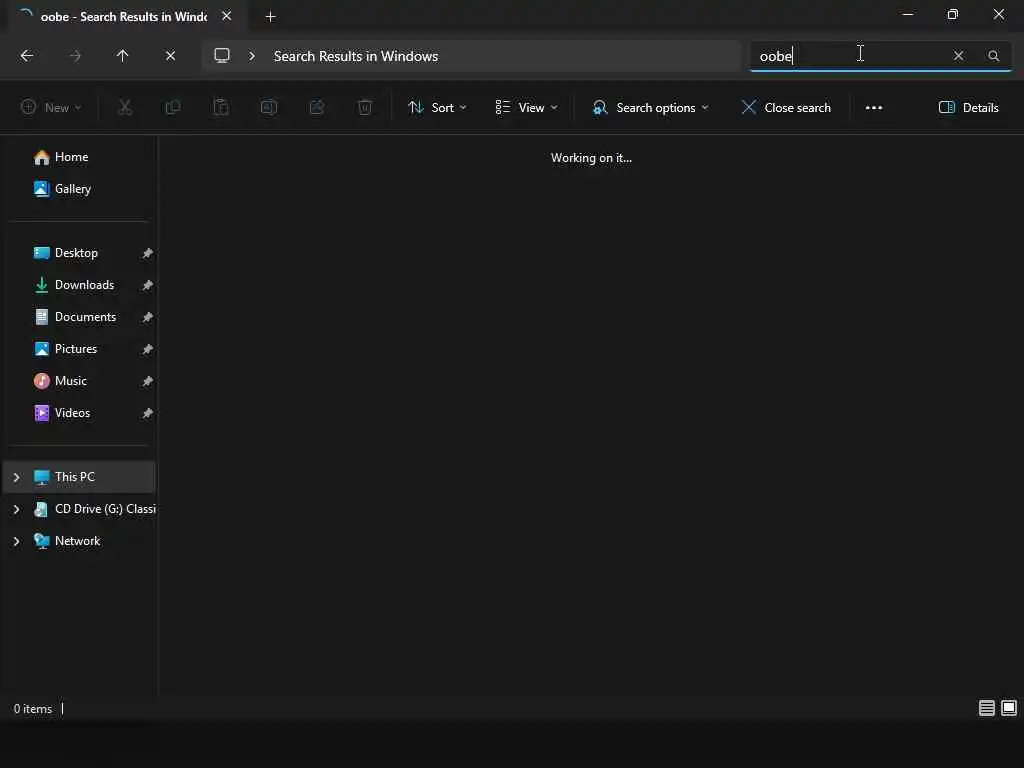Click the pin icon beside Pictures
This screenshot has height=768, width=1024.
[x=148, y=349]
